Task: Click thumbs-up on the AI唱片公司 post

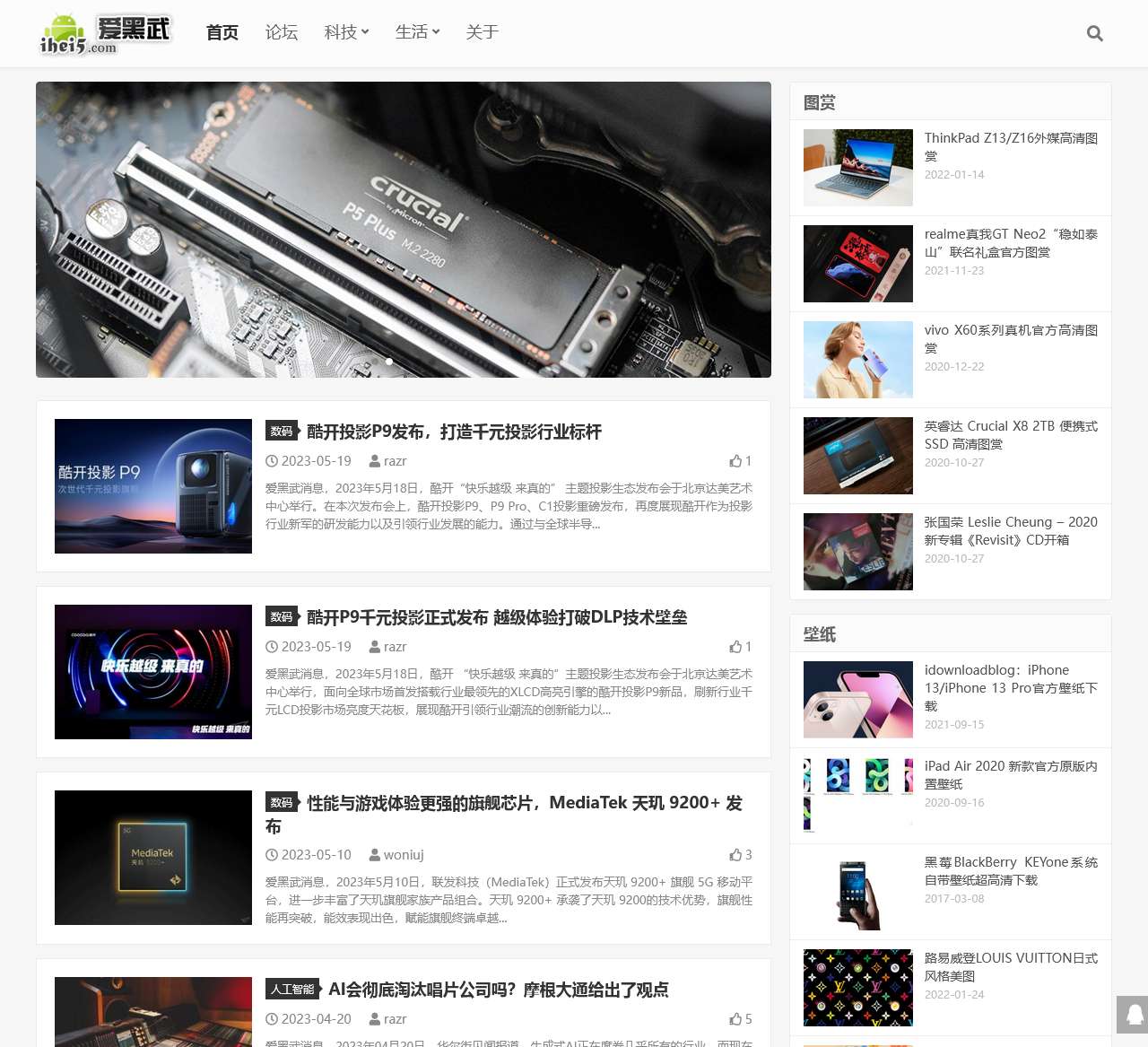Action: (x=740, y=1019)
